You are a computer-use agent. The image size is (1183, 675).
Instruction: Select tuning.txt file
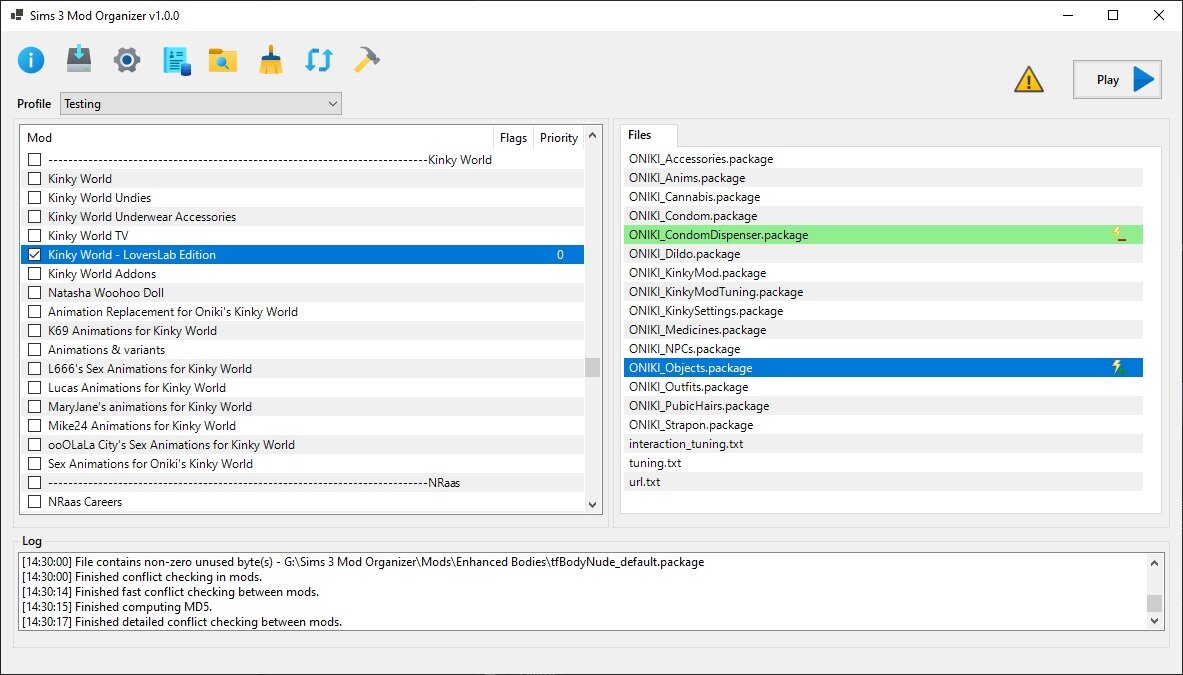tap(883, 463)
